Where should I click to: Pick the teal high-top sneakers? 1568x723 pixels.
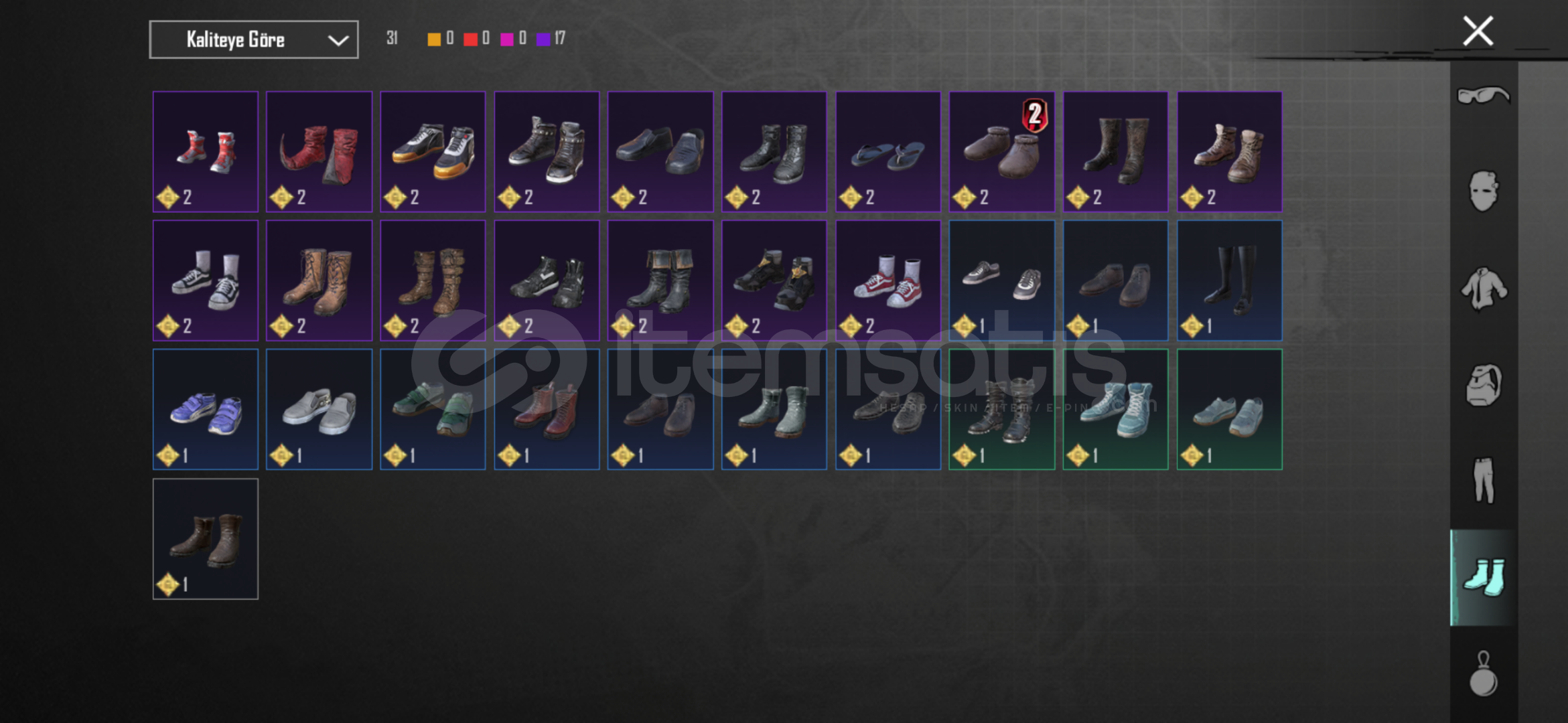(1116, 409)
